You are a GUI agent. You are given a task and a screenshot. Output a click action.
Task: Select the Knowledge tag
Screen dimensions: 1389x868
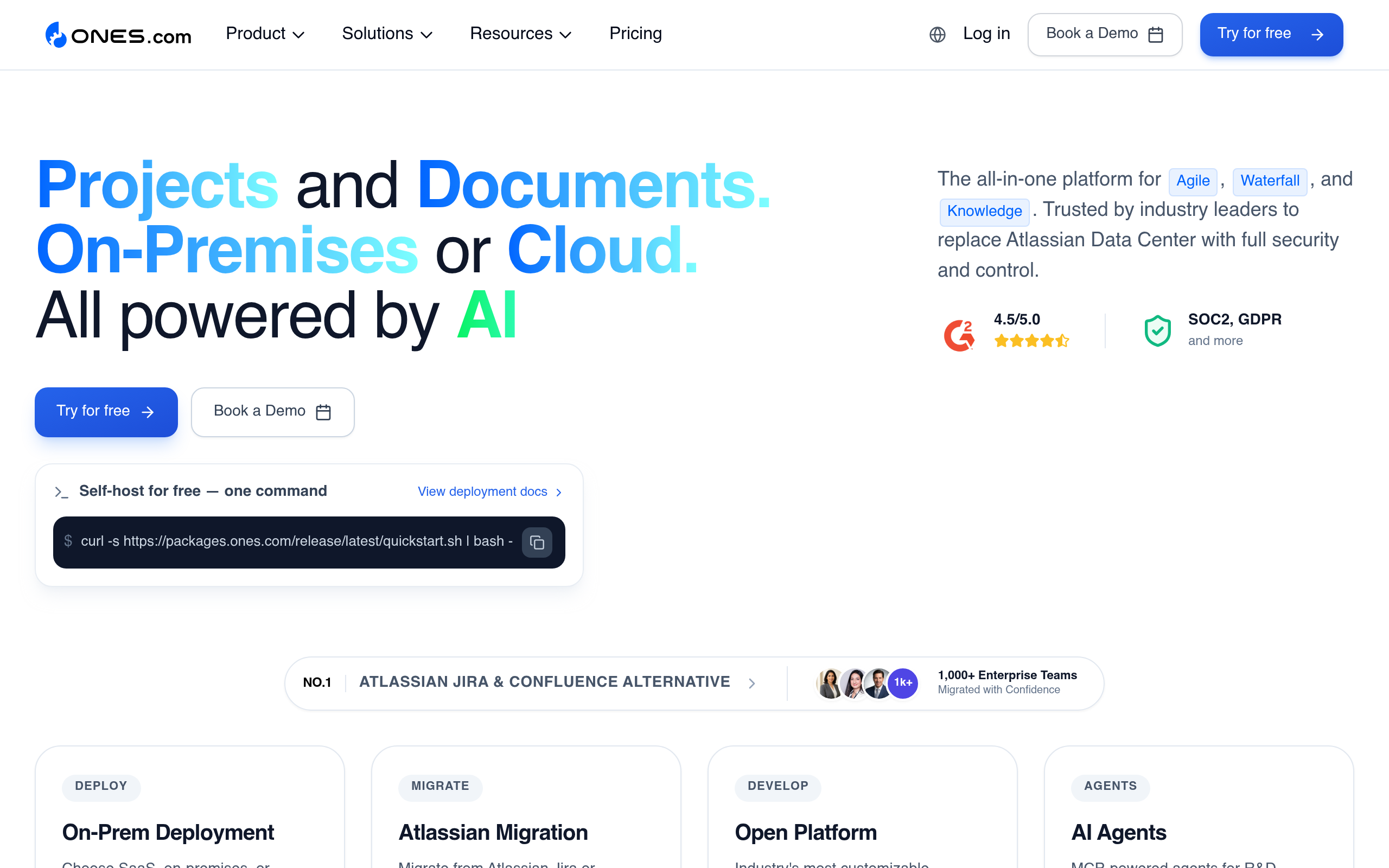coord(984,212)
